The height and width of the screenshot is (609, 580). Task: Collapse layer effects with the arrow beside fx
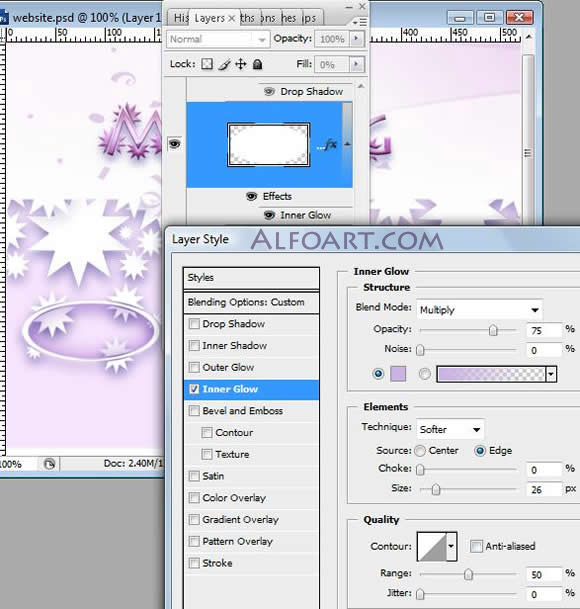347,144
